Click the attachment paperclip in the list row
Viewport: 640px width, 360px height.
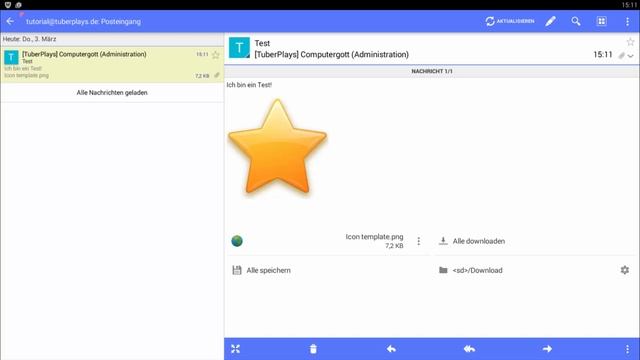[x=217, y=75]
